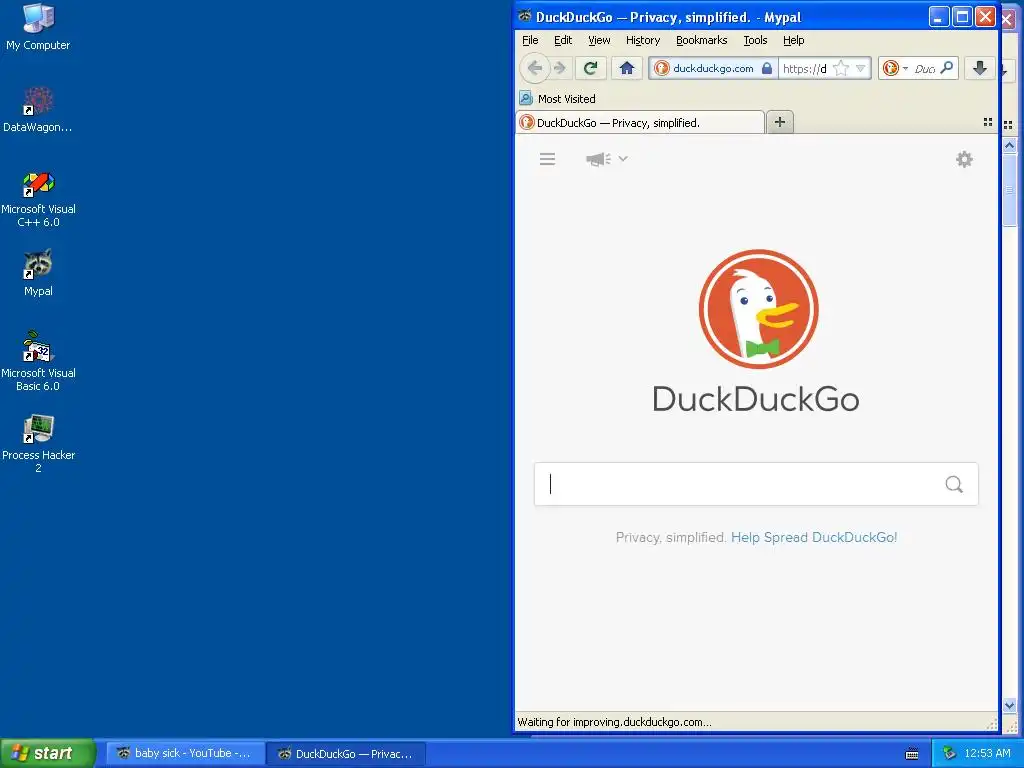Select the Process Hacker 2 shortcut
1024x768 pixels.
(x=38, y=443)
